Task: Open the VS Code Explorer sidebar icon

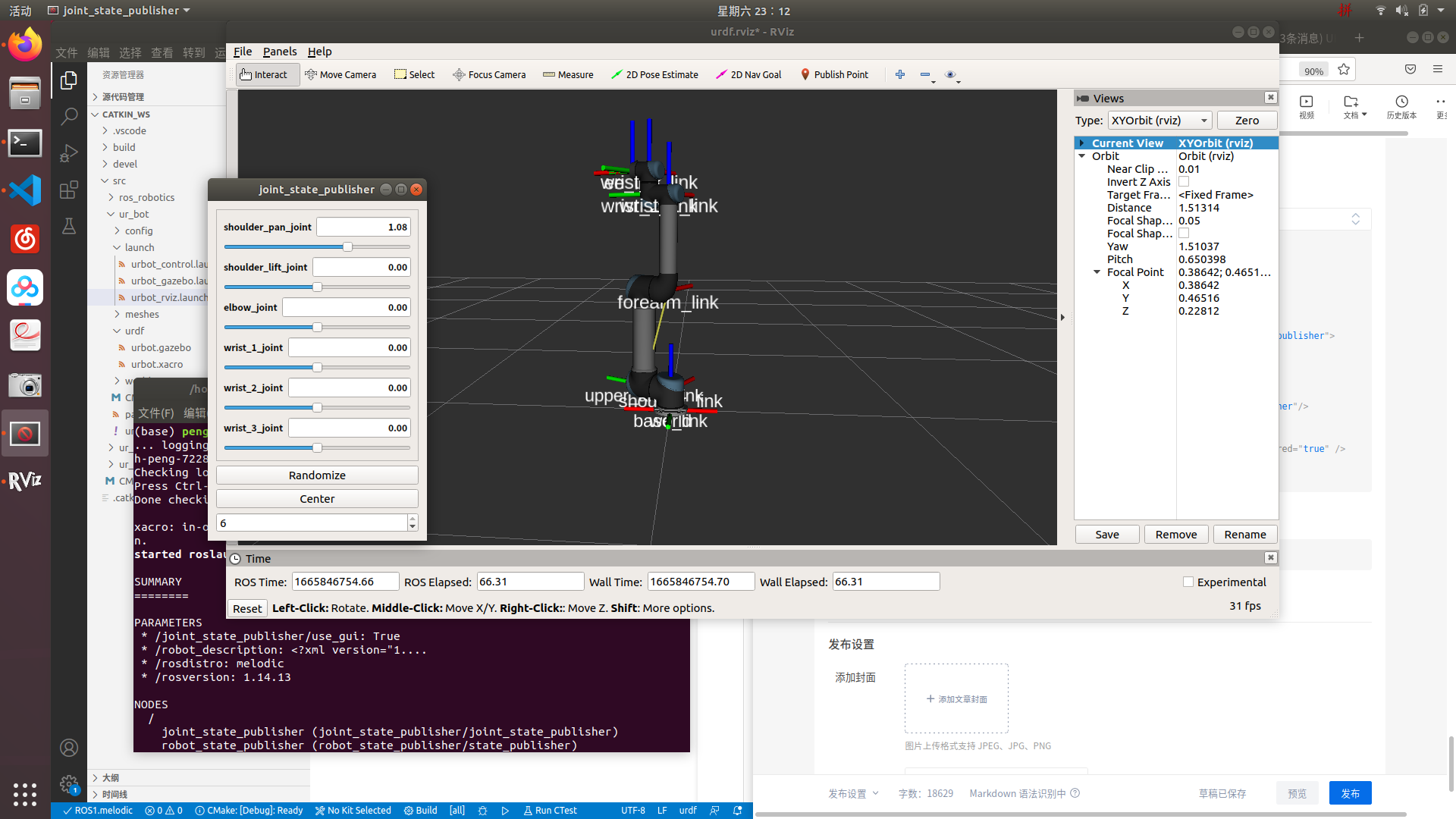Action: 69,80
